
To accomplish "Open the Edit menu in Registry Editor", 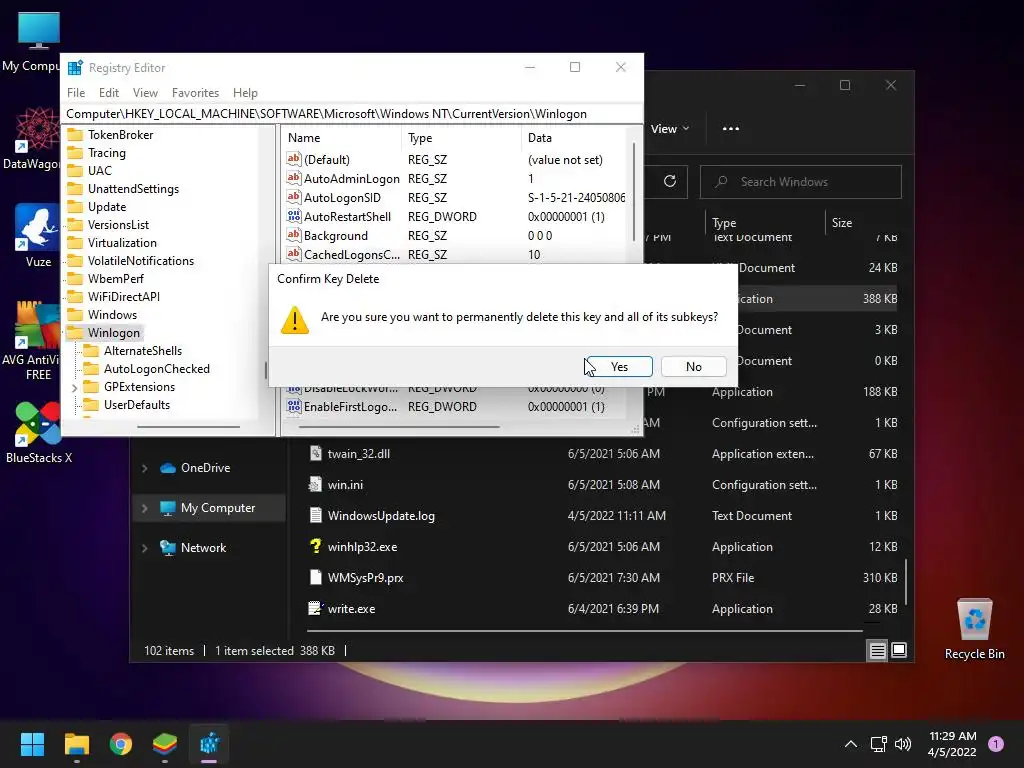I will coord(108,93).
